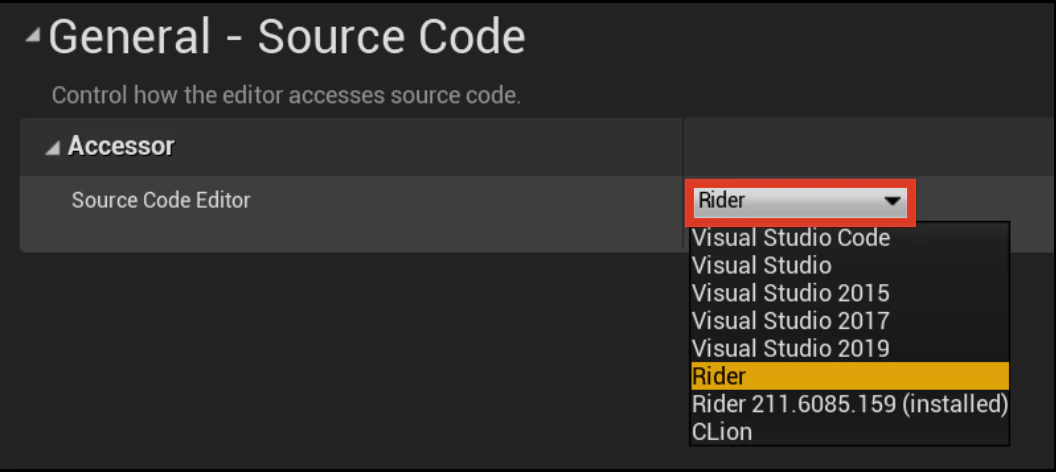Pick Rider 211.6085.159 (installed) option

(x=850, y=404)
